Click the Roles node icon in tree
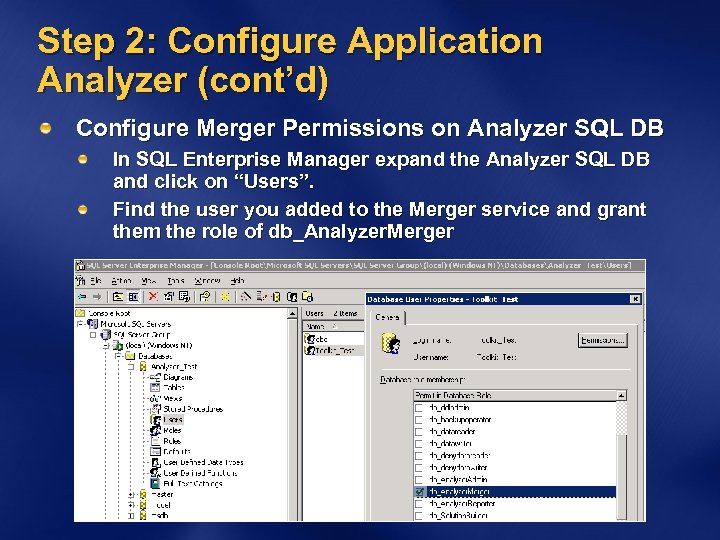This screenshot has width=720, height=540. pyautogui.click(x=156, y=430)
